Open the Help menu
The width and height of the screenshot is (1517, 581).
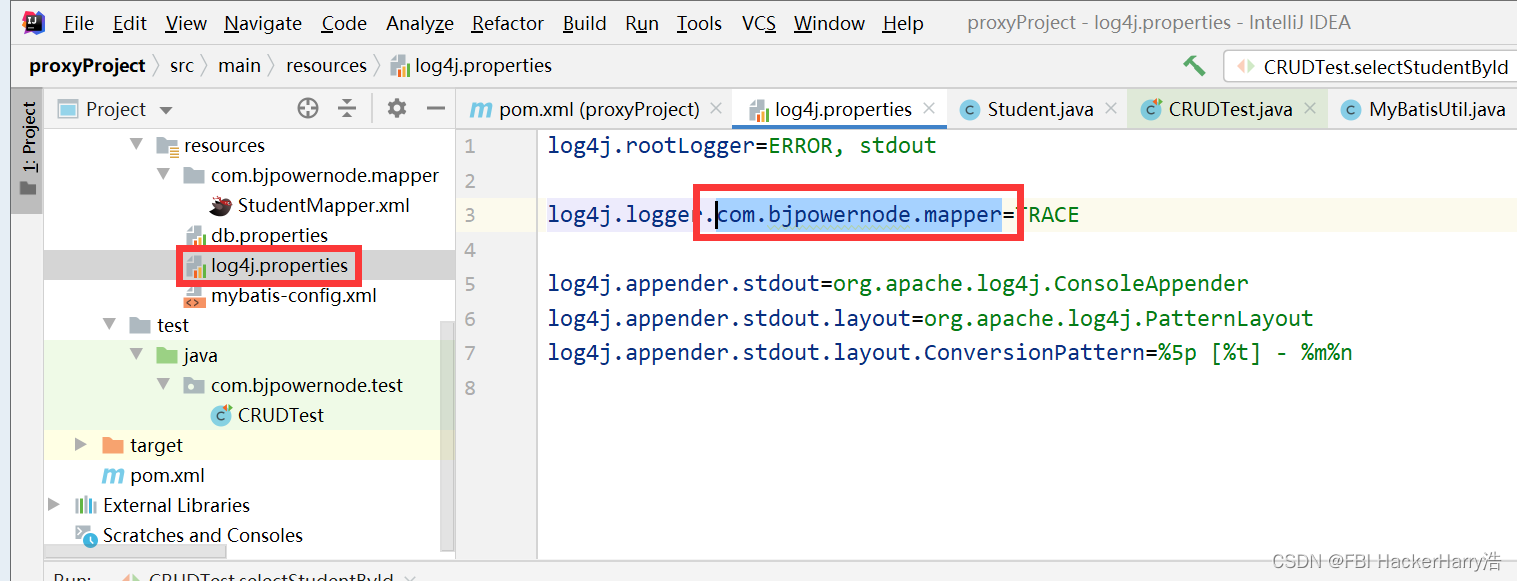903,23
